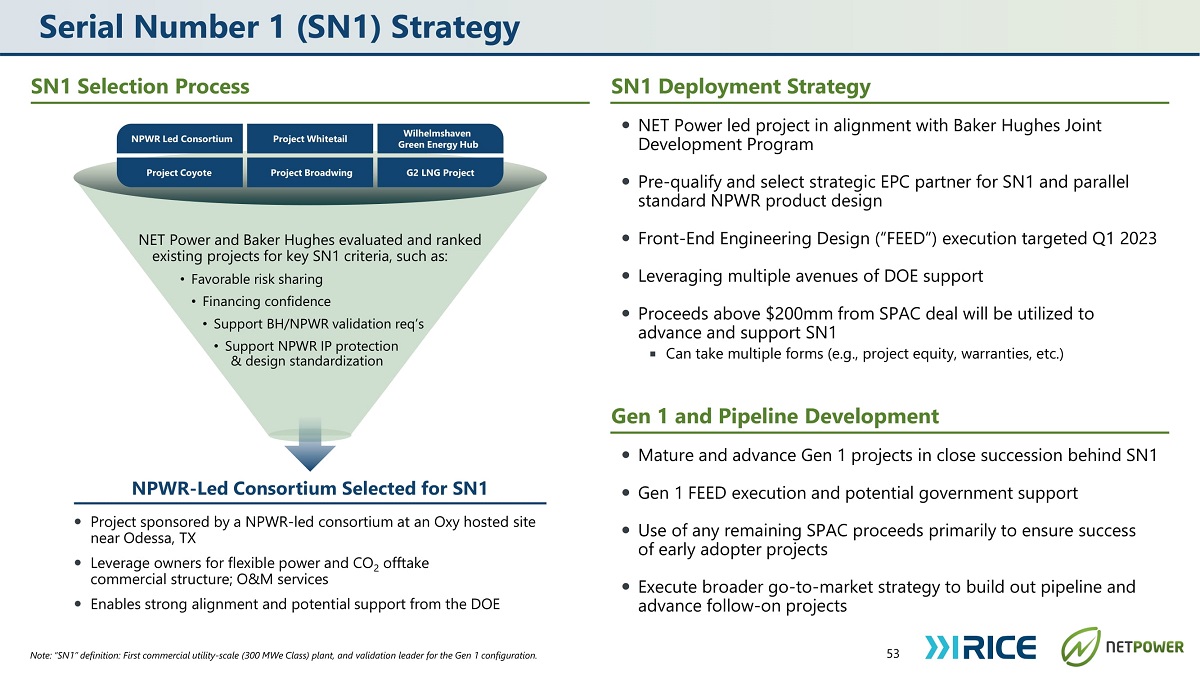This screenshot has width=1200, height=674.
Task: Click the Gen 1 and Pipeline Development heading
Action: click(x=775, y=416)
